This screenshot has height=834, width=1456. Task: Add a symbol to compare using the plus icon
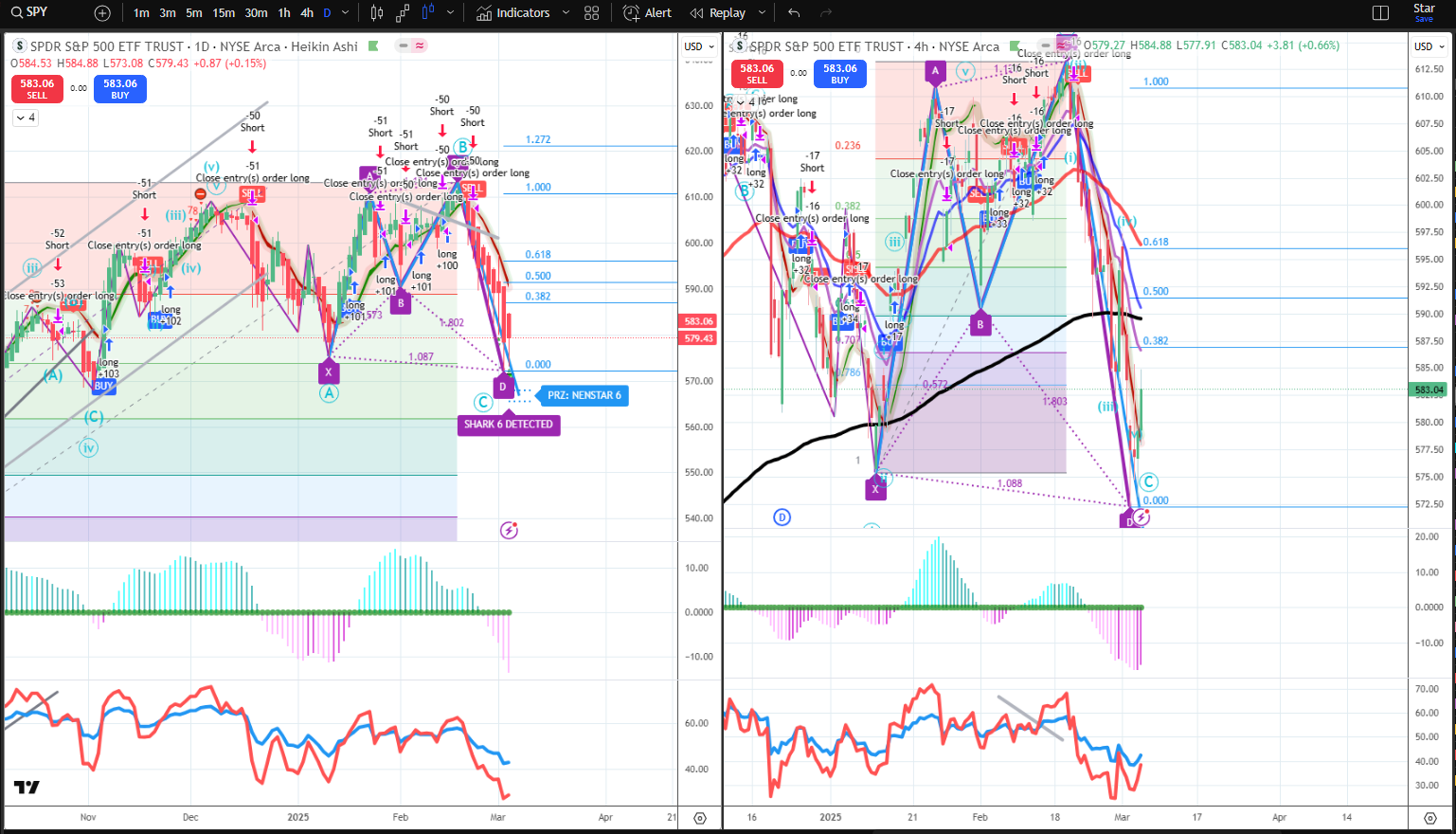(x=102, y=13)
